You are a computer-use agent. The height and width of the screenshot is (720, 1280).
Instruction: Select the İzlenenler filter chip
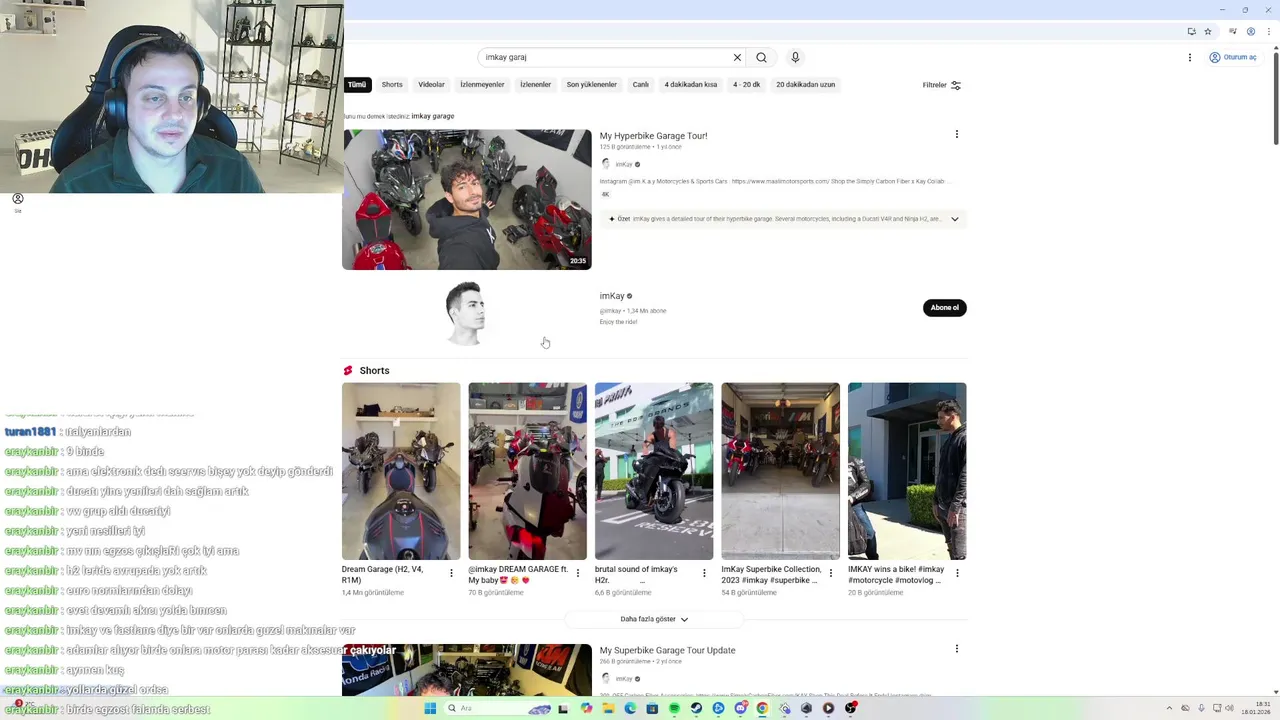click(535, 85)
